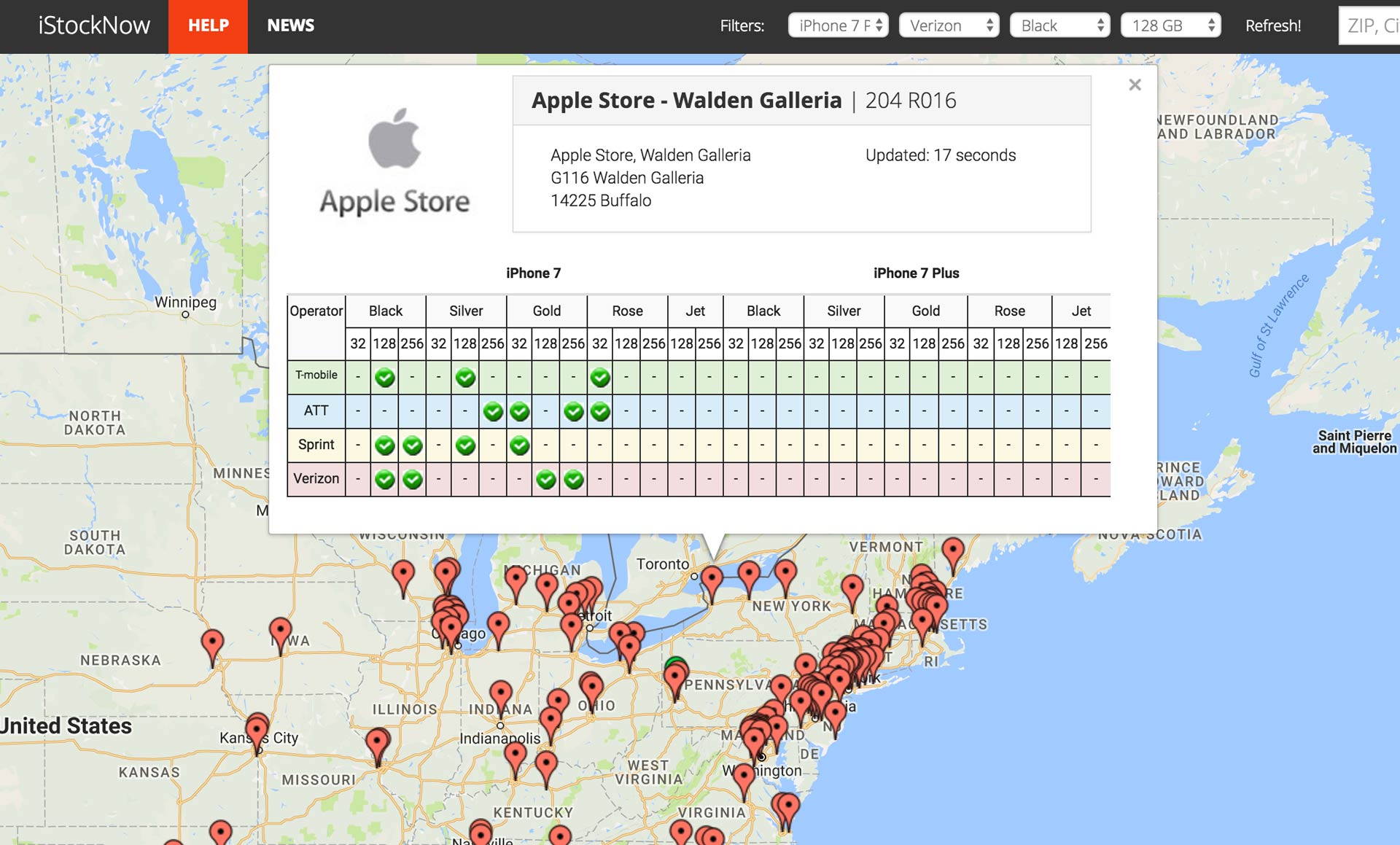Open the iPhone model filter dropdown

pyautogui.click(x=838, y=26)
